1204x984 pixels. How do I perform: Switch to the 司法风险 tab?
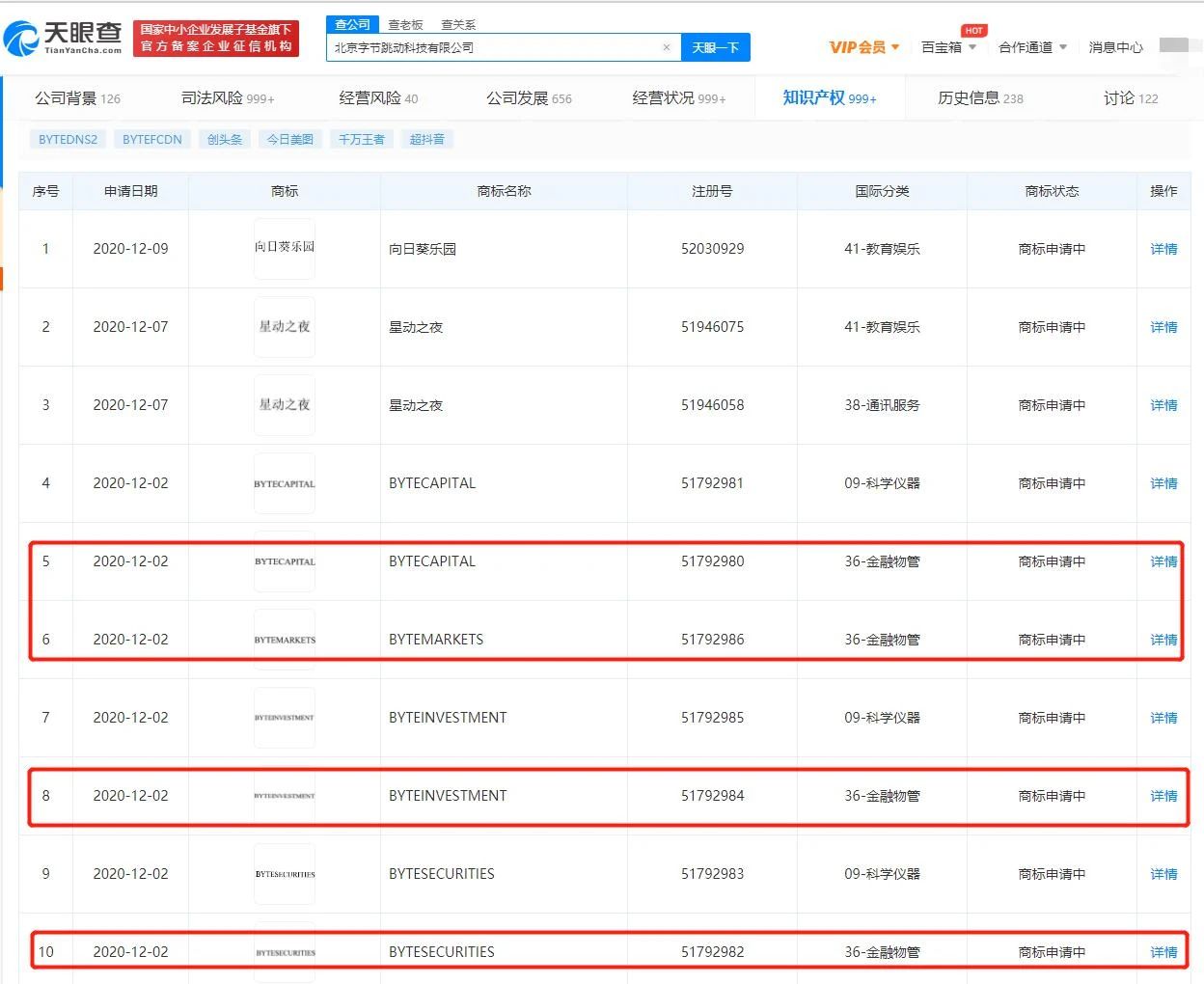214,97
